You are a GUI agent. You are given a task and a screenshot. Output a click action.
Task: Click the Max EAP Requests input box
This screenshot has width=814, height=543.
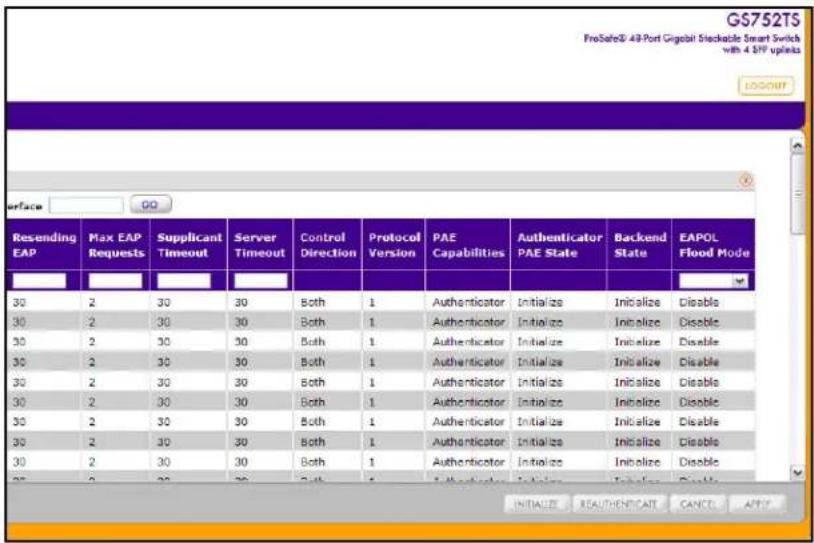115,281
